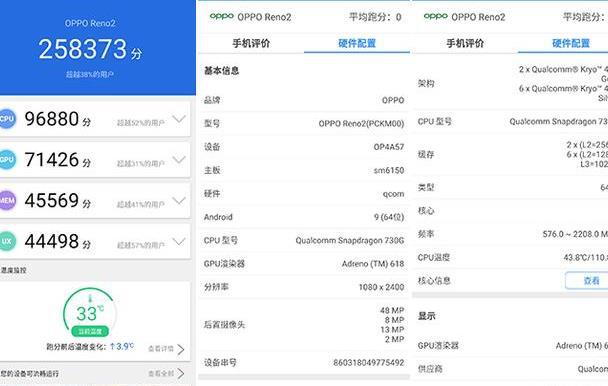Switch to 硬件配置 tab in middle panel
608x386 pixels.
pos(357,43)
